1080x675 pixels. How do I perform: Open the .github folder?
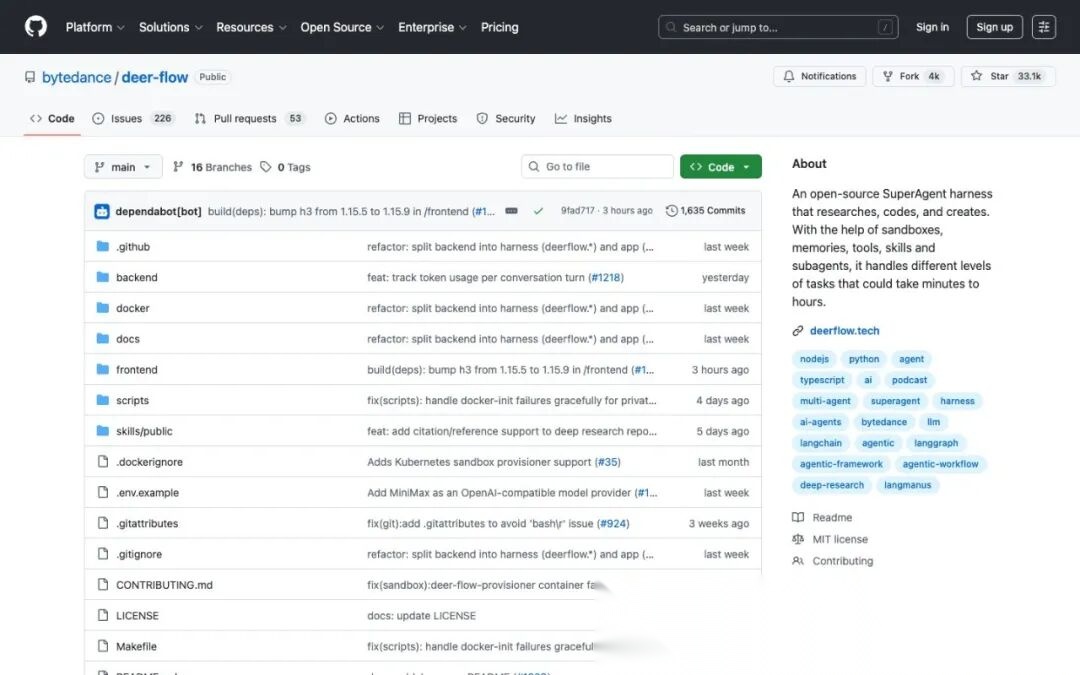pyautogui.click(x=133, y=247)
